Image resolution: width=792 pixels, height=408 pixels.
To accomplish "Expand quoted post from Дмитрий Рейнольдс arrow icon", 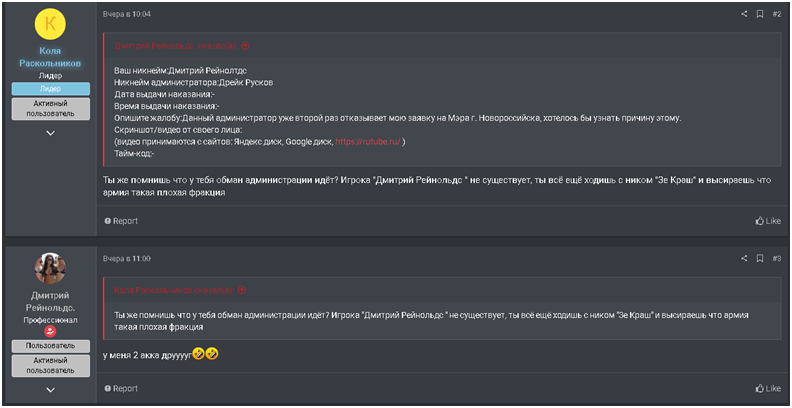I will coord(245,45).
